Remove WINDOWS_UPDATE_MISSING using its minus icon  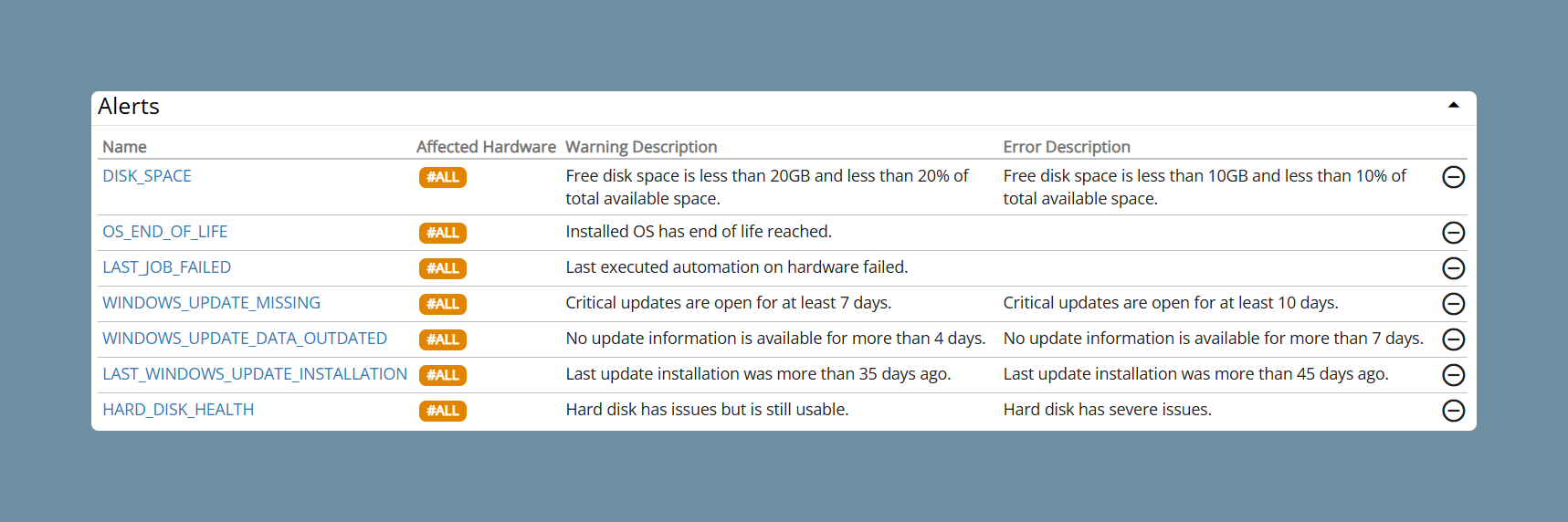1453,304
